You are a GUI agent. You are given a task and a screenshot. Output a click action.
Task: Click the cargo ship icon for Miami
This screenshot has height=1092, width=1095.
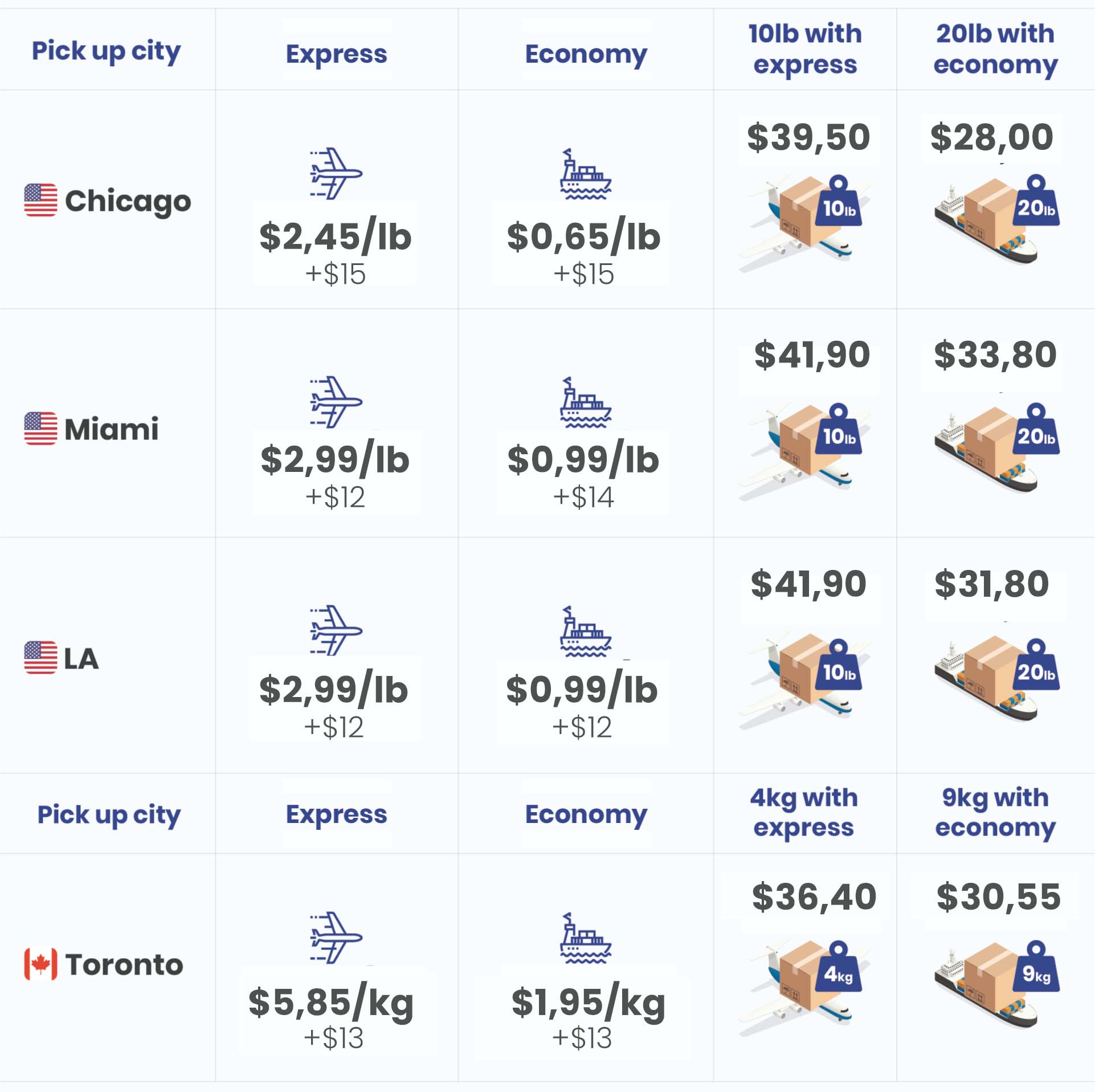coord(585,402)
